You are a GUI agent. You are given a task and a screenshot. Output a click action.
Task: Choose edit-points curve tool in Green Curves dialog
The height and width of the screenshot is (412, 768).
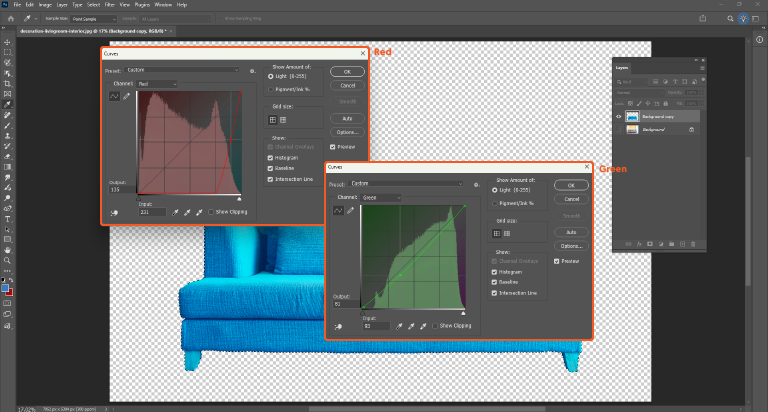(338, 211)
